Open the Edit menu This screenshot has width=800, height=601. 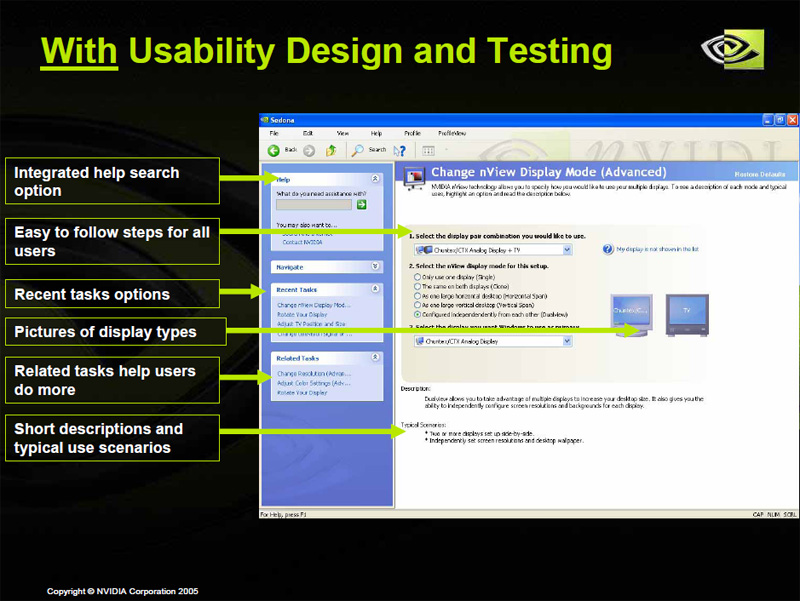coord(308,133)
